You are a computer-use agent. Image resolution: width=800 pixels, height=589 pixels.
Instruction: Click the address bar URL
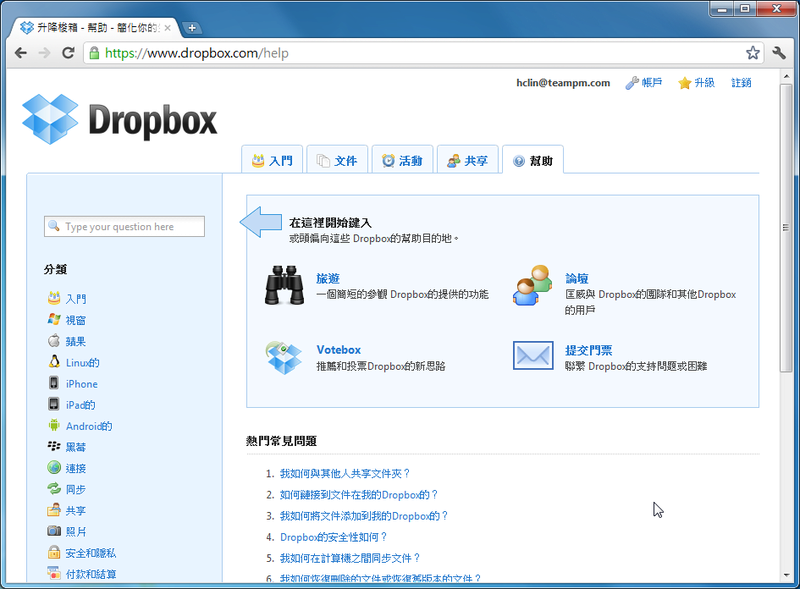click(x=196, y=53)
